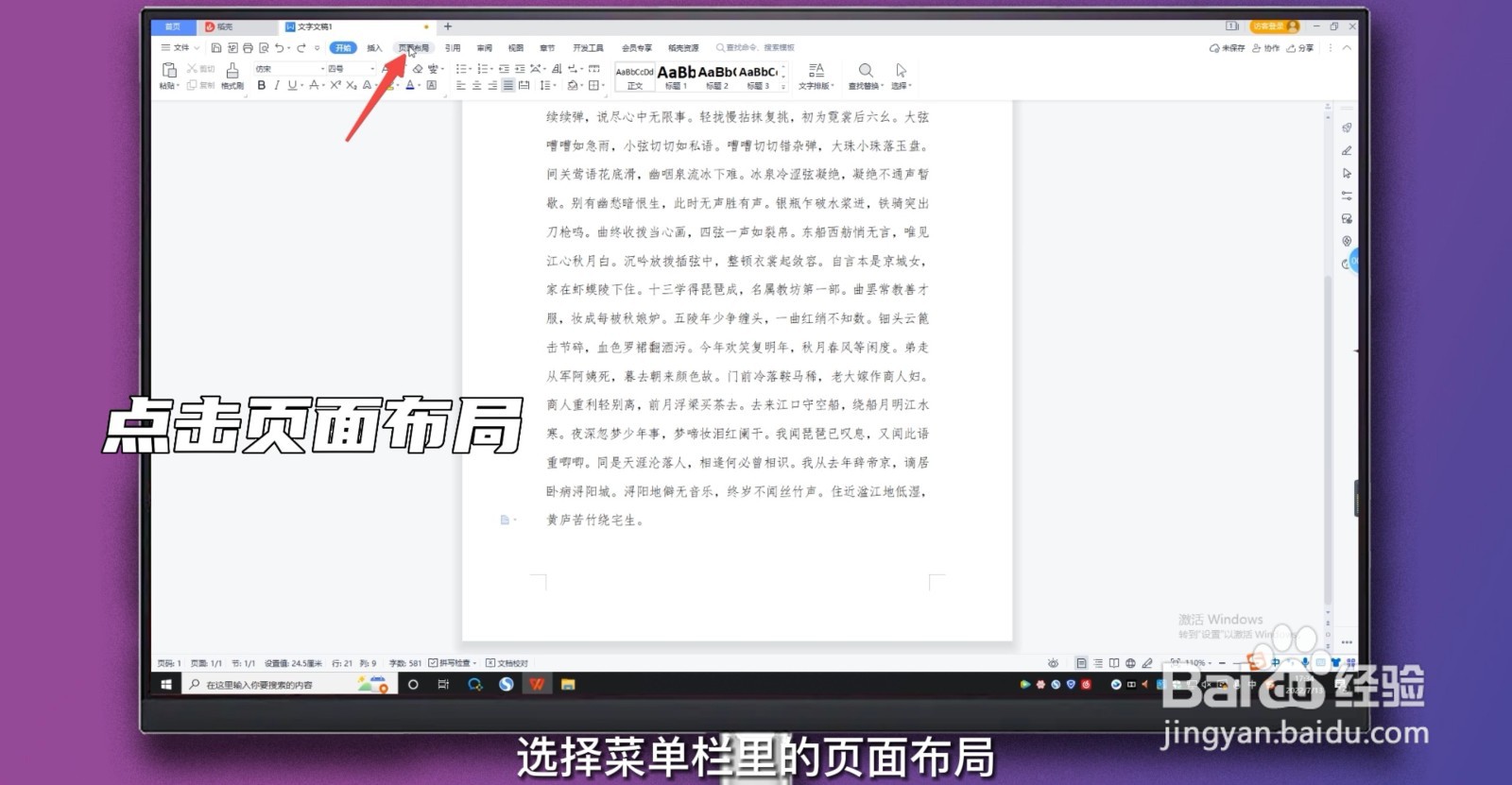Open the 视图 ribbon tab
1512x785 pixels.
[516, 48]
